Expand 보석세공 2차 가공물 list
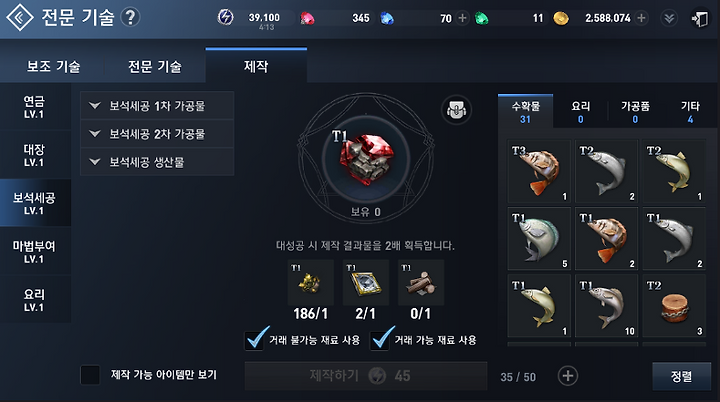 pyautogui.click(x=157, y=134)
